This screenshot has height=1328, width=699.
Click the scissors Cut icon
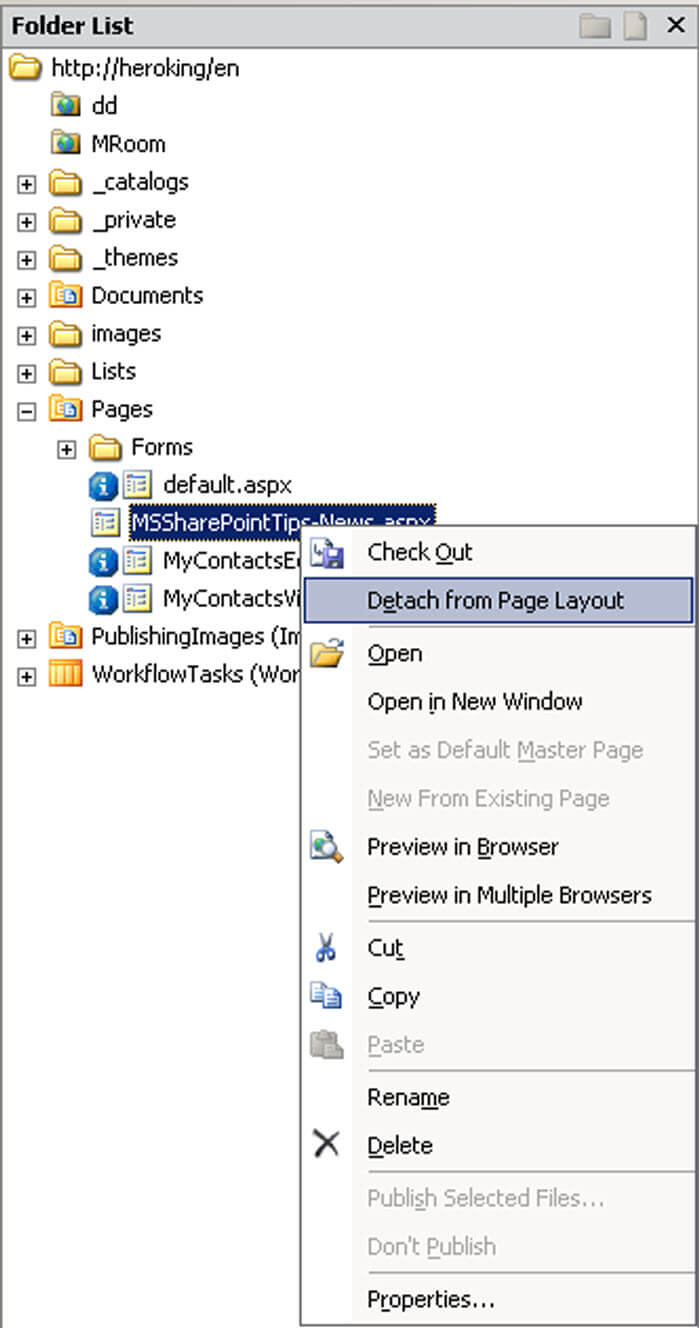[x=326, y=948]
